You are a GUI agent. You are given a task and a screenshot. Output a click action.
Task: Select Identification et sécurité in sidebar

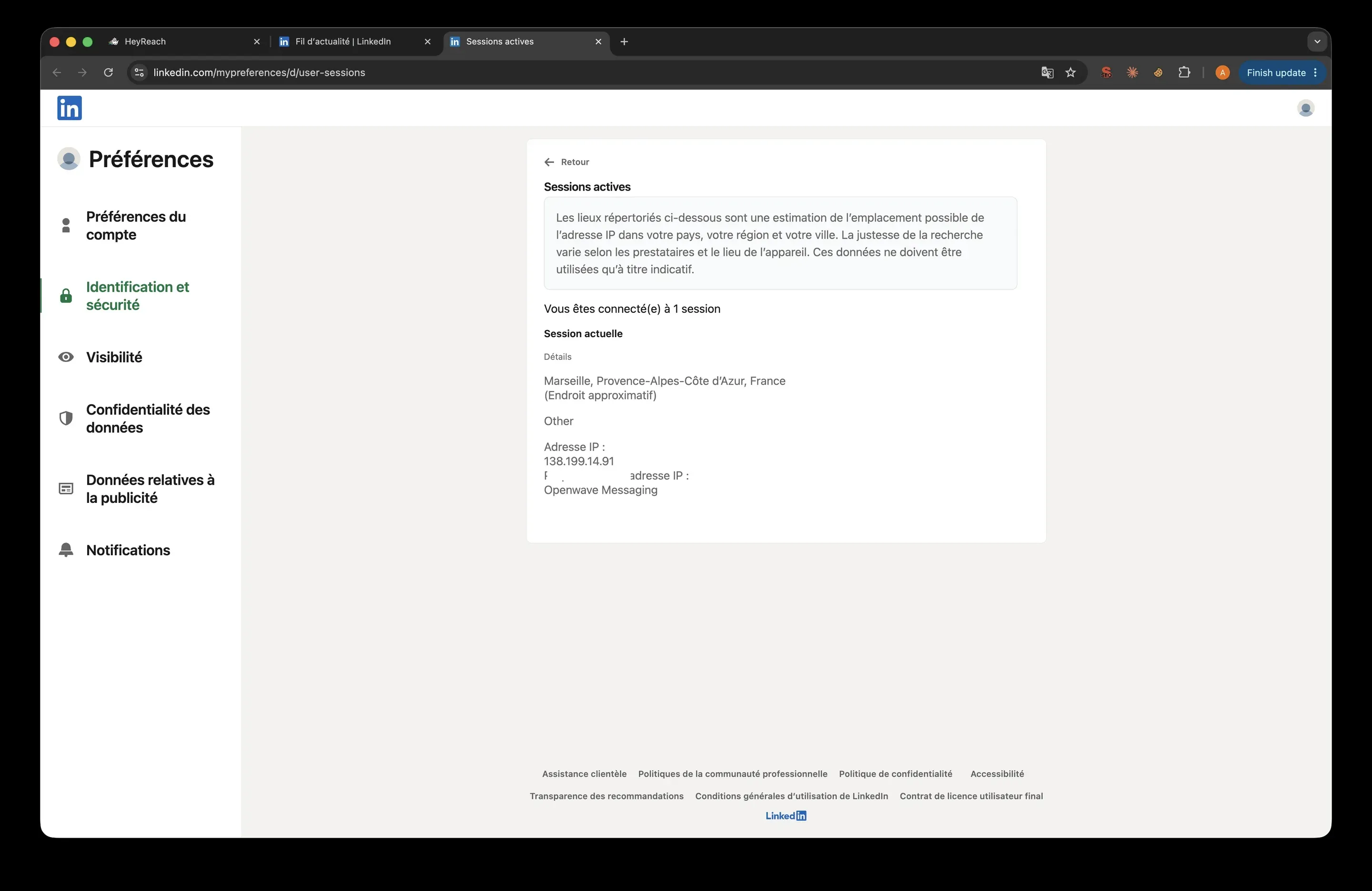137,296
